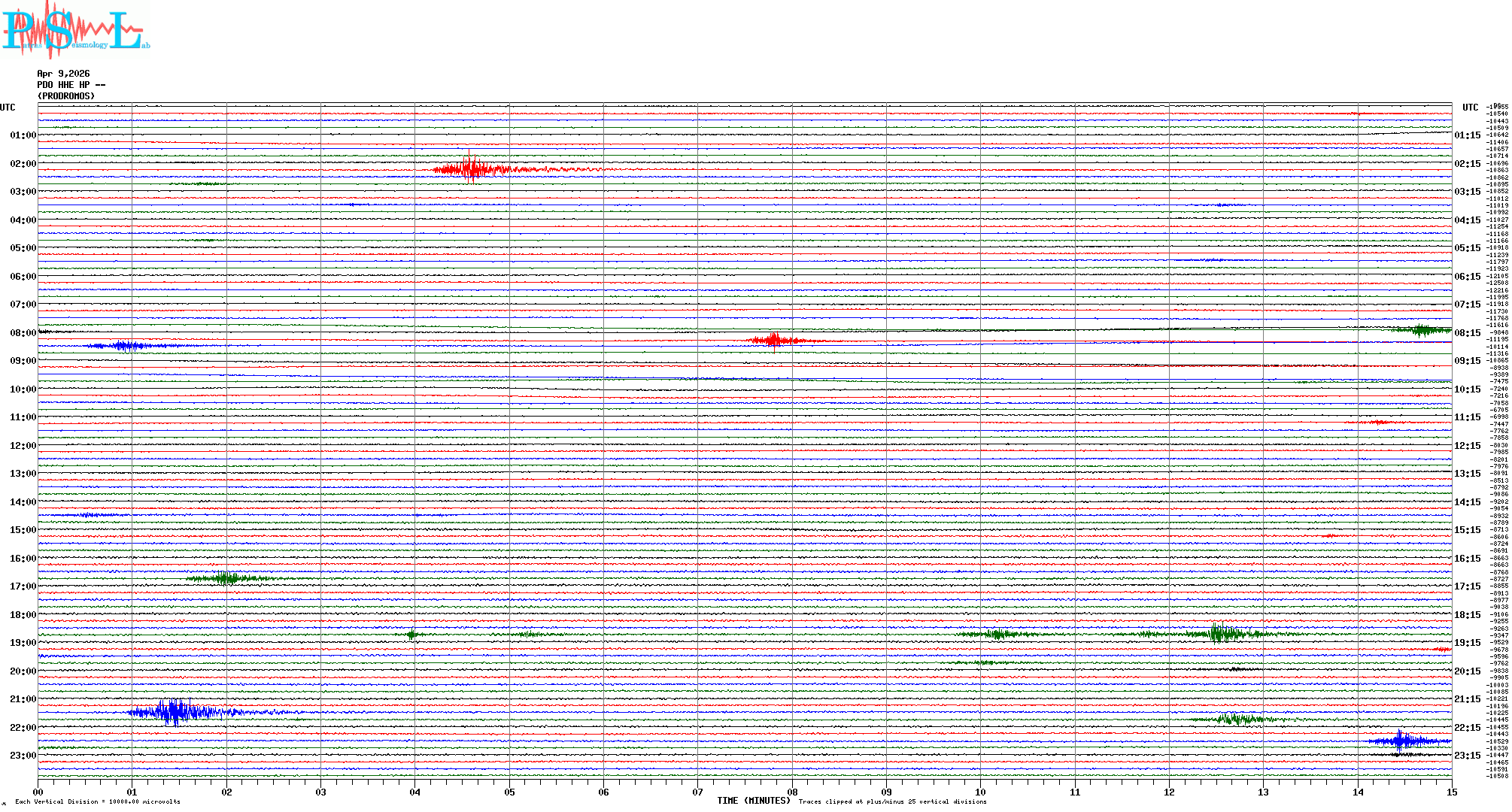This screenshot has height=812, width=1512.
Task: Click the large red burst on the 02:15 trace
Action: pos(471,169)
